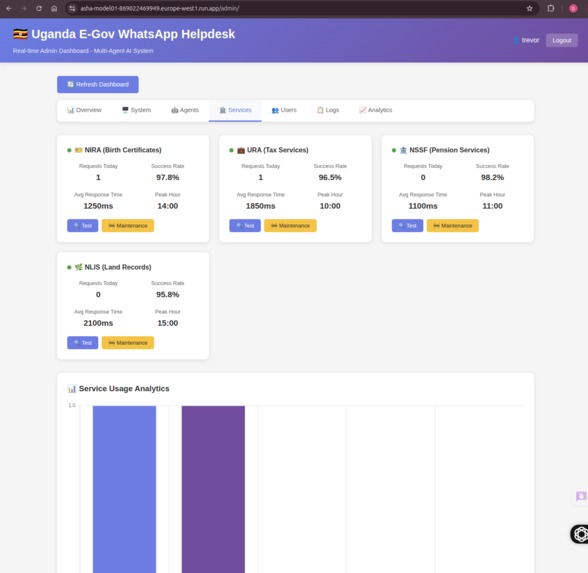Image resolution: width=588 pixels, height=573 pixels.
Task: Open the Agents tab
Action: click(185, 110)
